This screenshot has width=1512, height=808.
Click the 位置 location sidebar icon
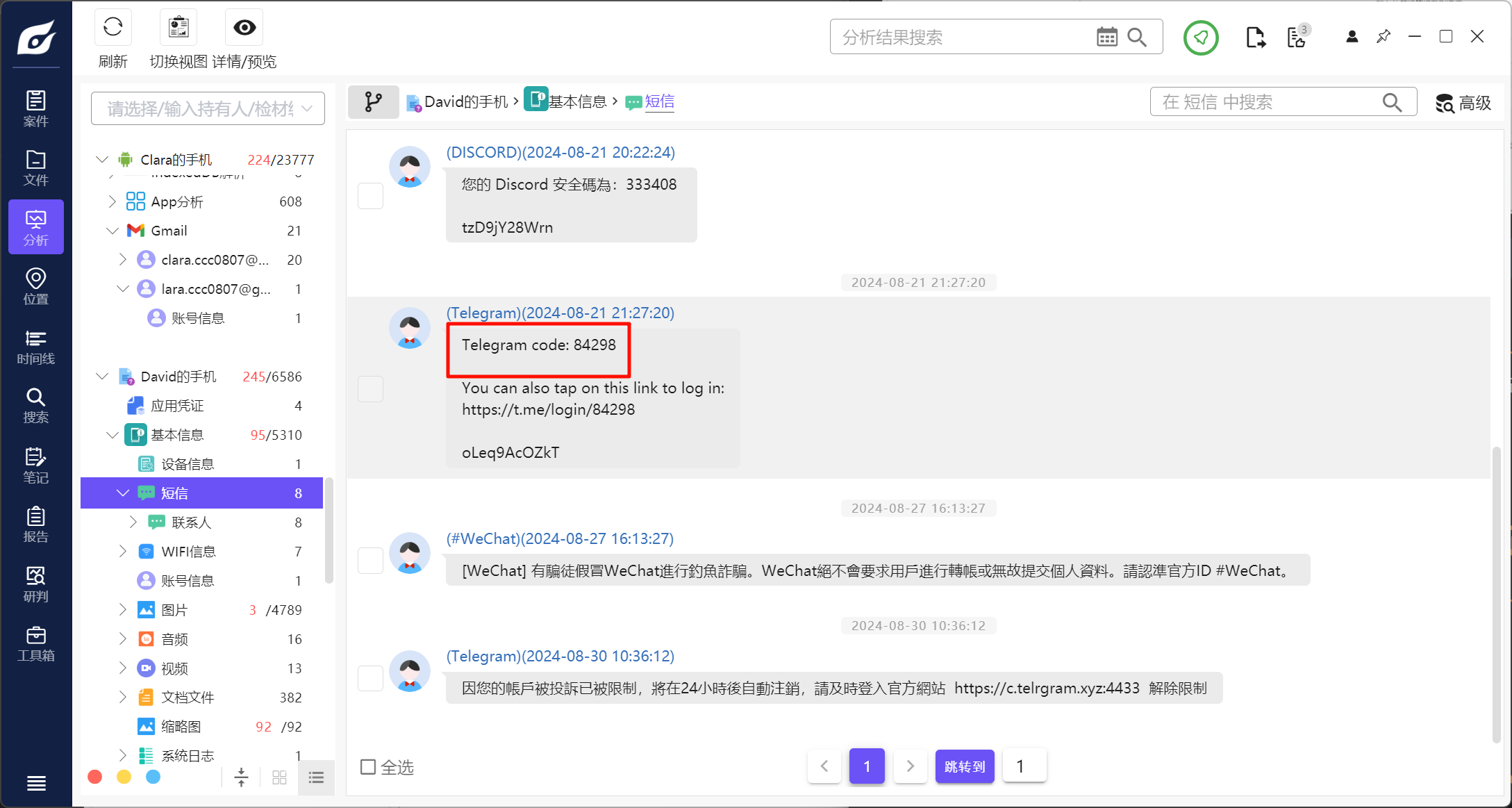[35, 286]
